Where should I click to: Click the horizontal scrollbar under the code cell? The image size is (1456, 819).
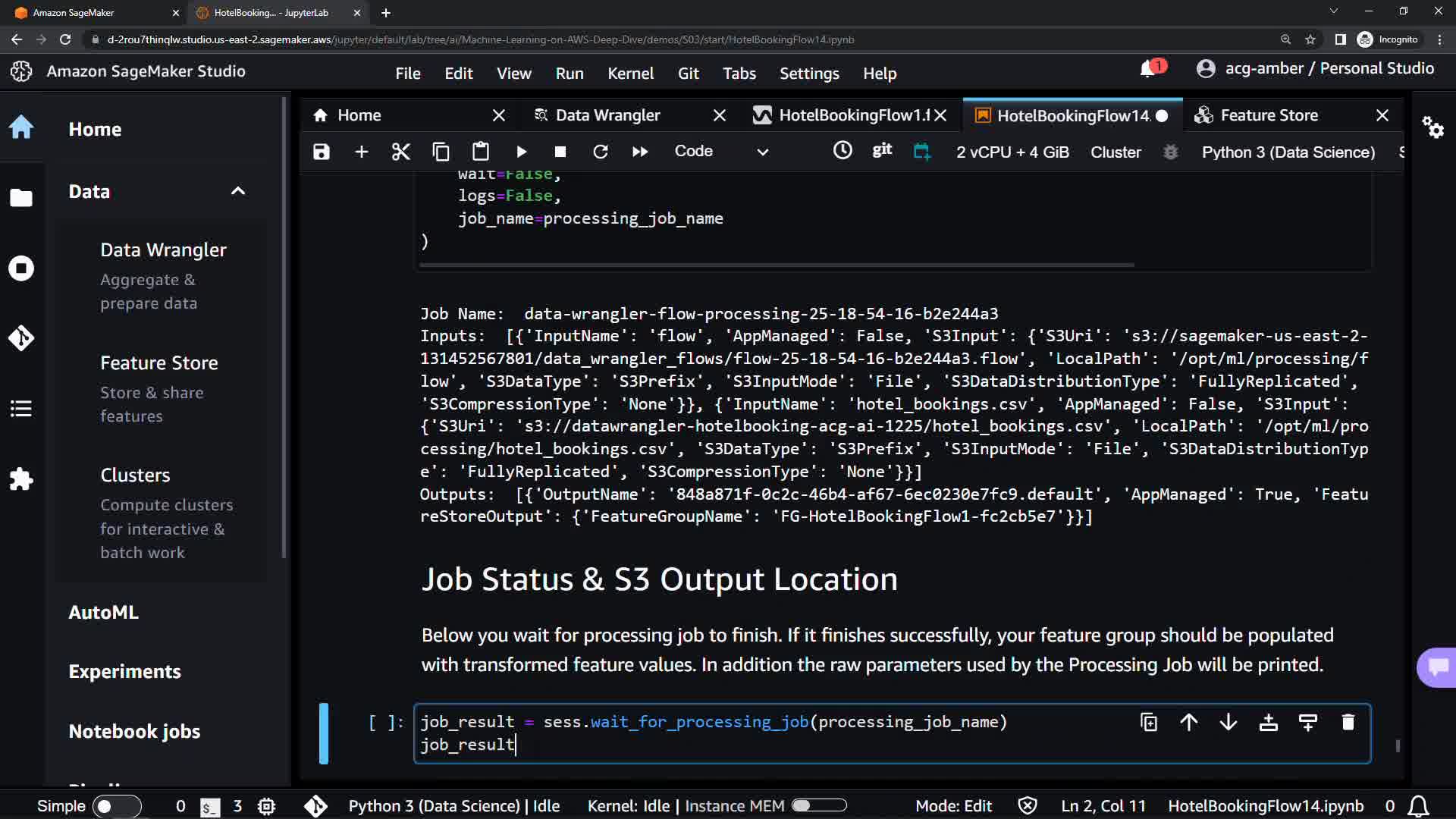point(776,265)
